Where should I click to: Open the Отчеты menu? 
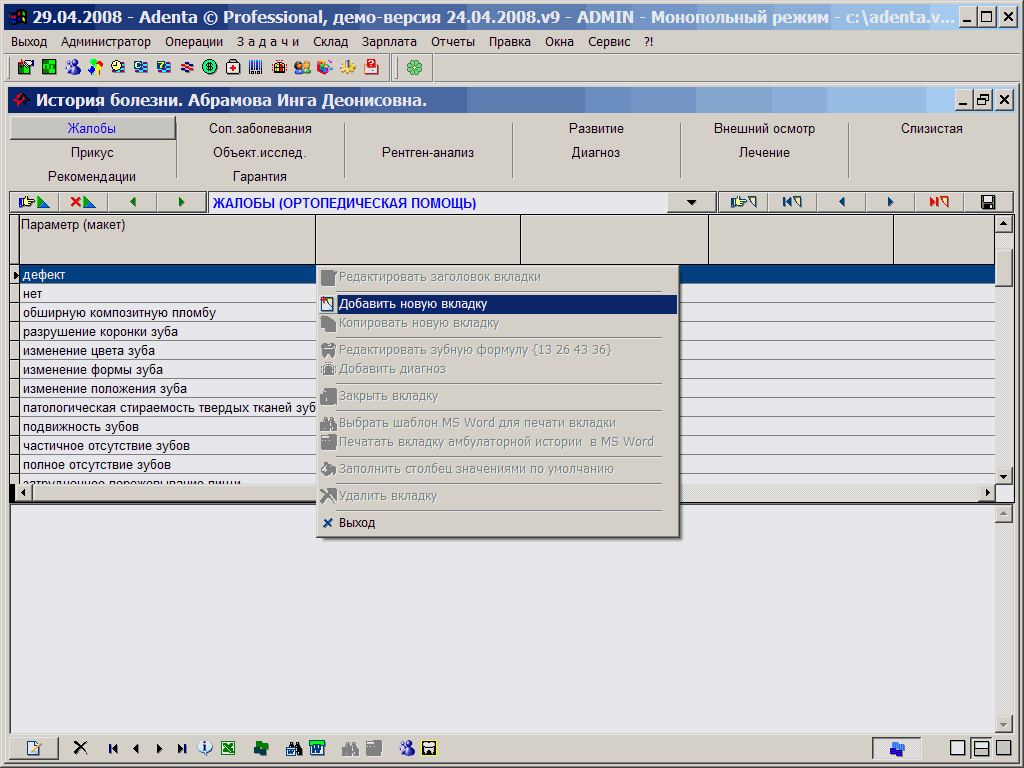(453, 42)
